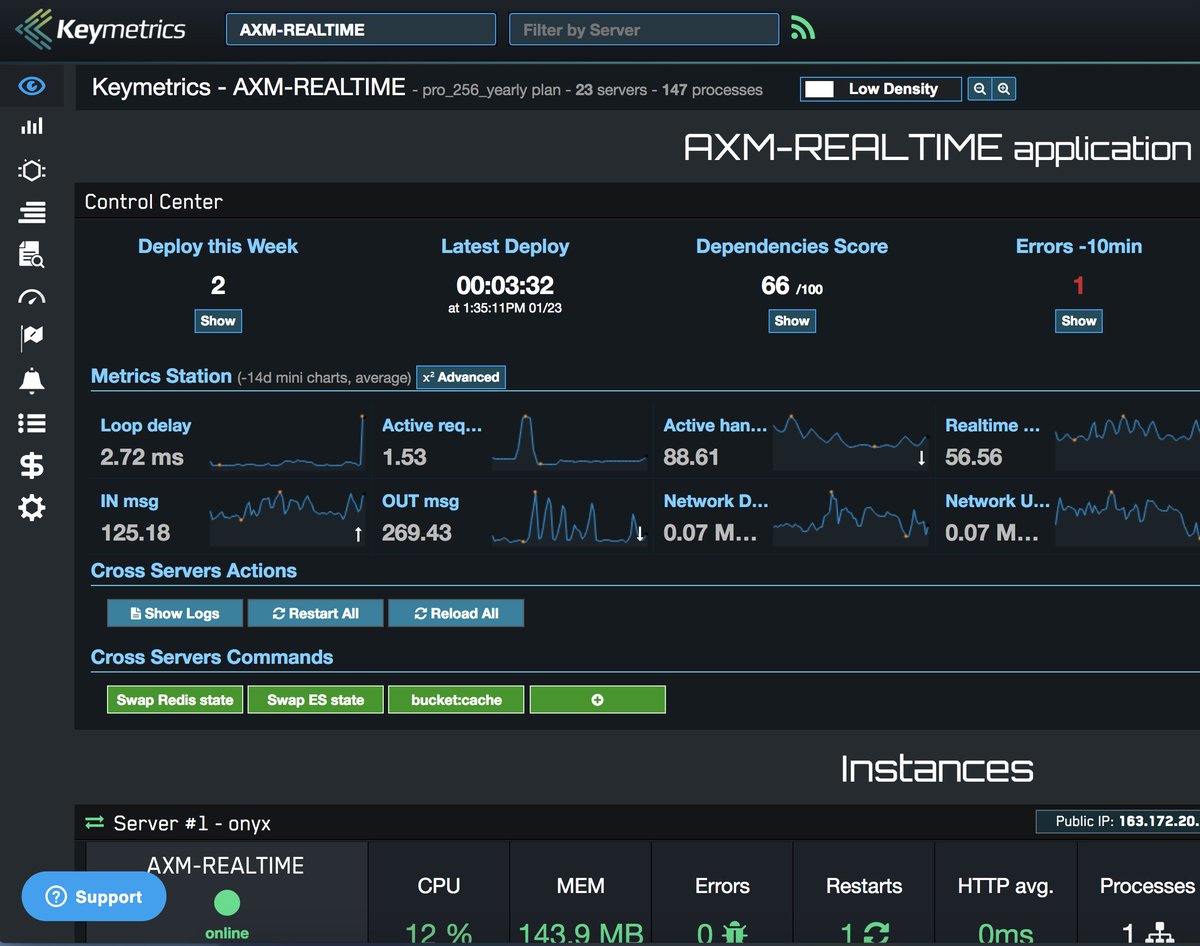Image resolution: width=1200 pixels, height=946 pixels.
Task: Open the bar chart metrics sidebar icon
Action: tap(32, 126)
